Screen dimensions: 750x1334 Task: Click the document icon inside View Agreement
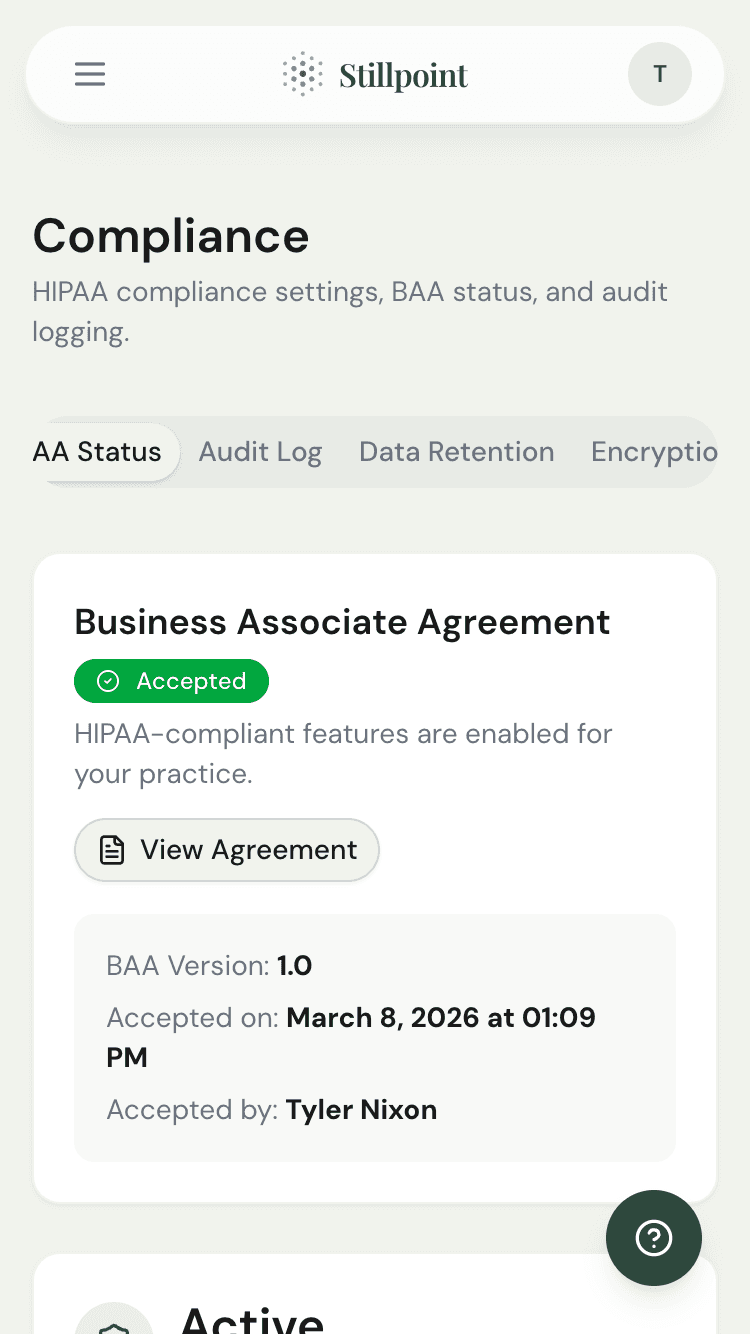[112, 849]
